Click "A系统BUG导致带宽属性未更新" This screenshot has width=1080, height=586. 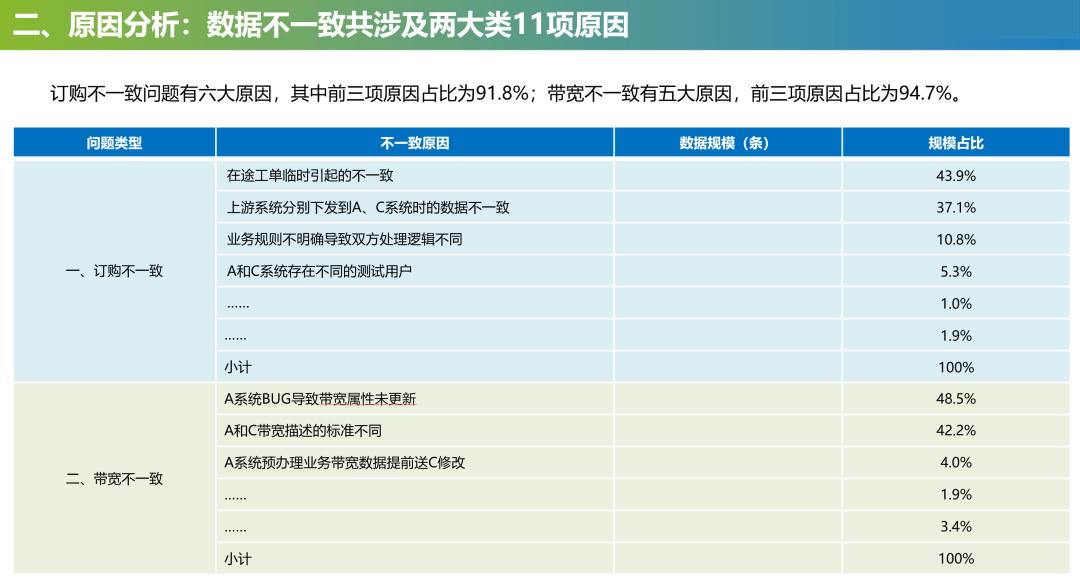(320, 399)
